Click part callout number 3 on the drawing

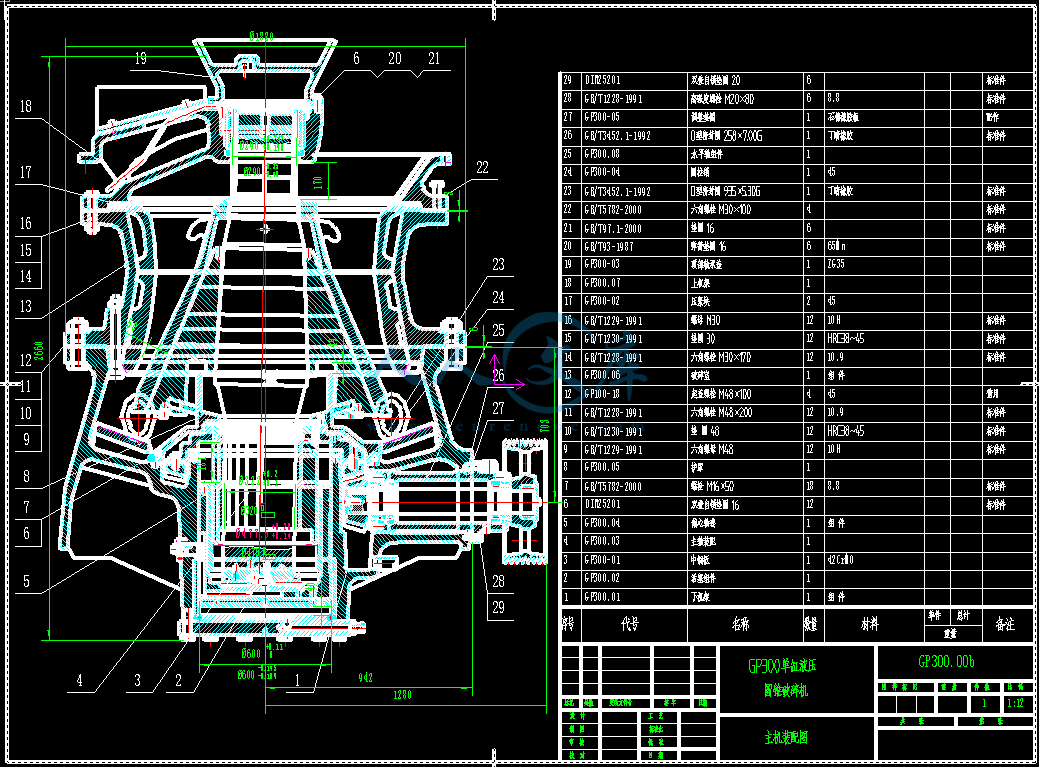138,680
